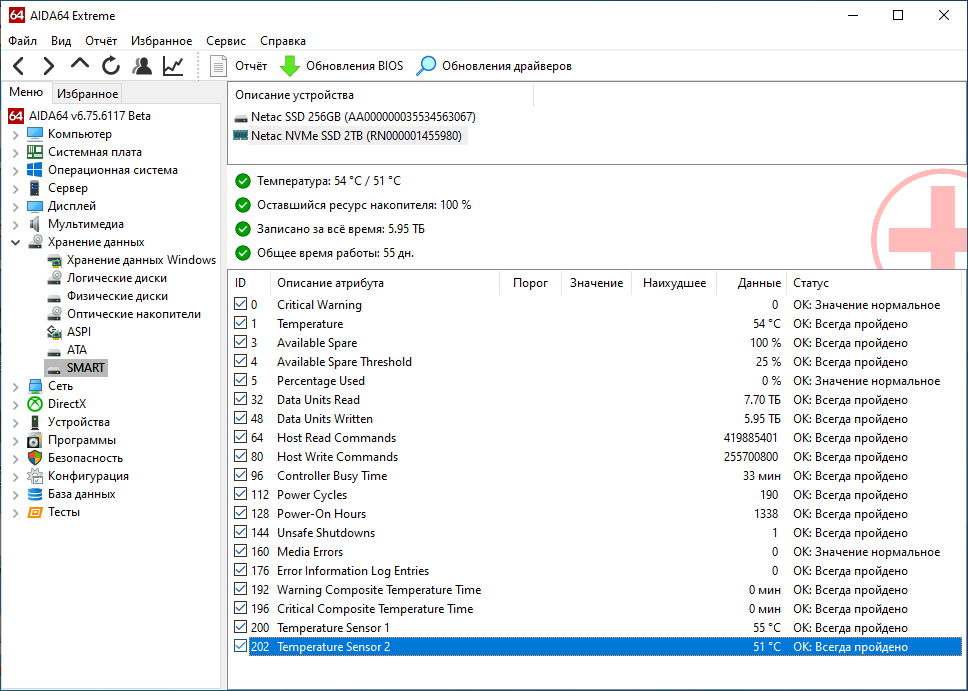Select the Конфигурация tree icon
This screenshot has height=691, width=968.
[35, 476]
